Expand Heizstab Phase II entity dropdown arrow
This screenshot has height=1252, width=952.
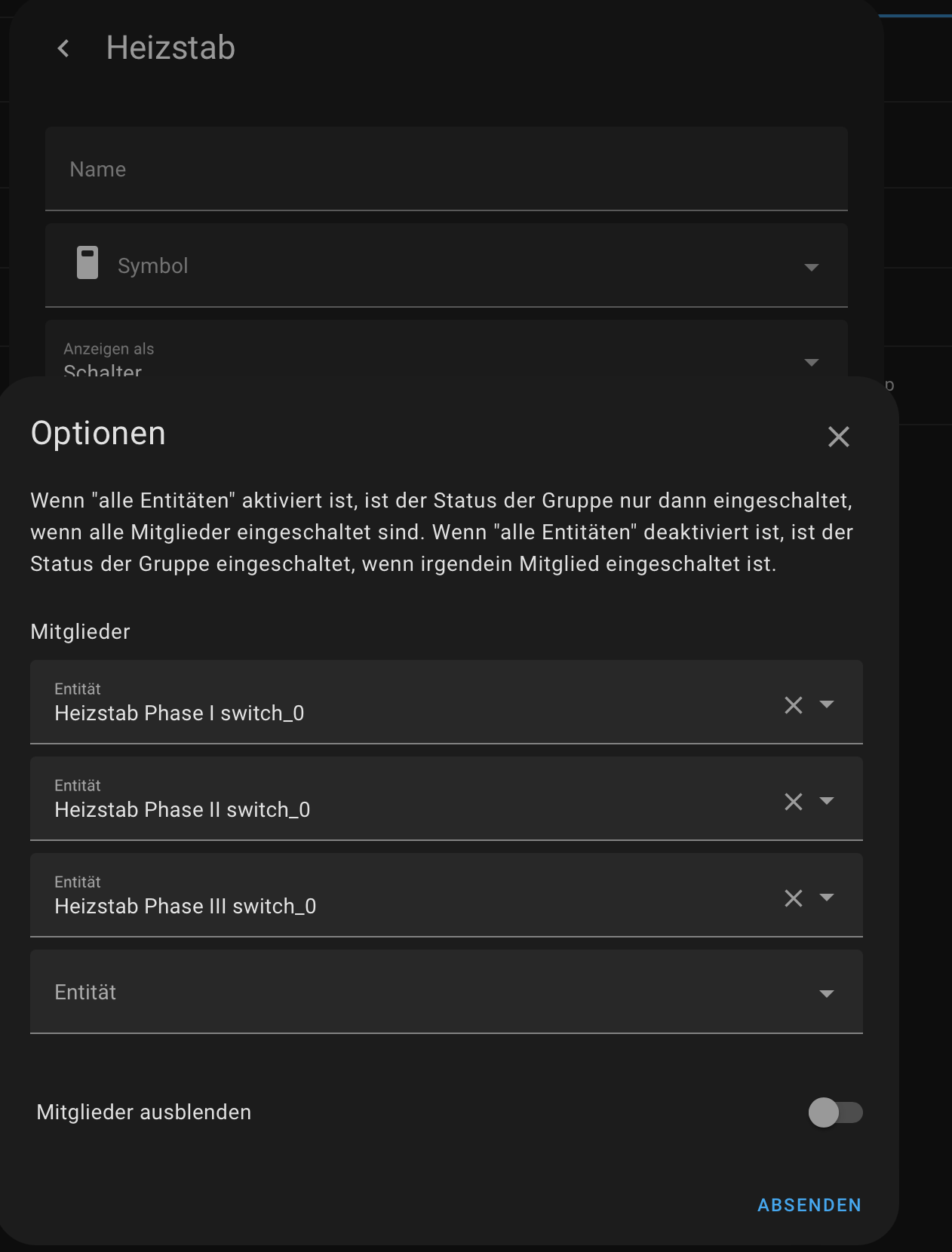tap(827, 801)
